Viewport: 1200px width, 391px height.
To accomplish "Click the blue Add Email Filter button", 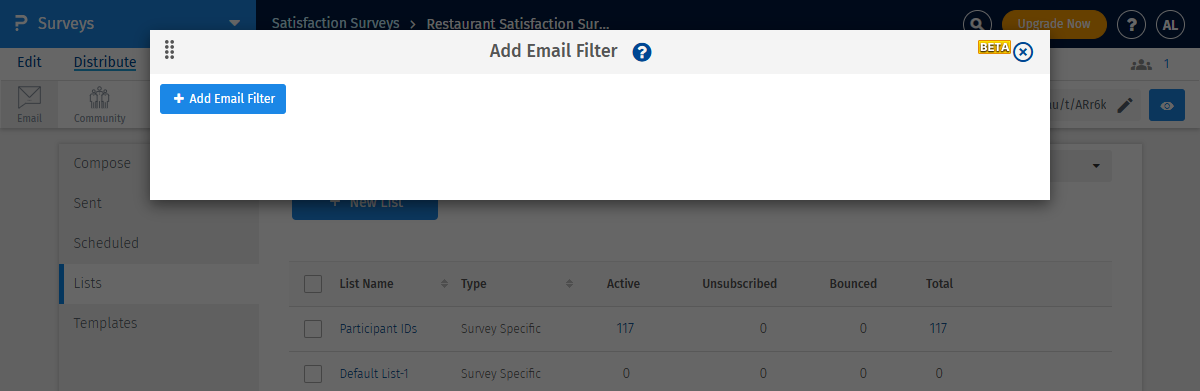I will point(223,99).
